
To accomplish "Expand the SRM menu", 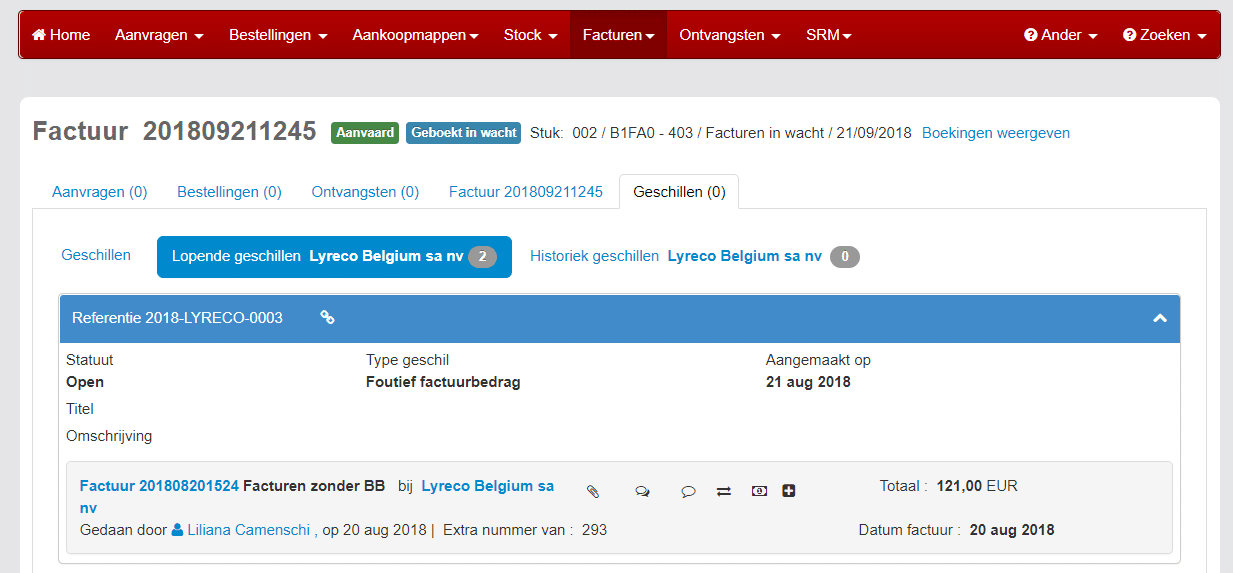I will point(829,35).
